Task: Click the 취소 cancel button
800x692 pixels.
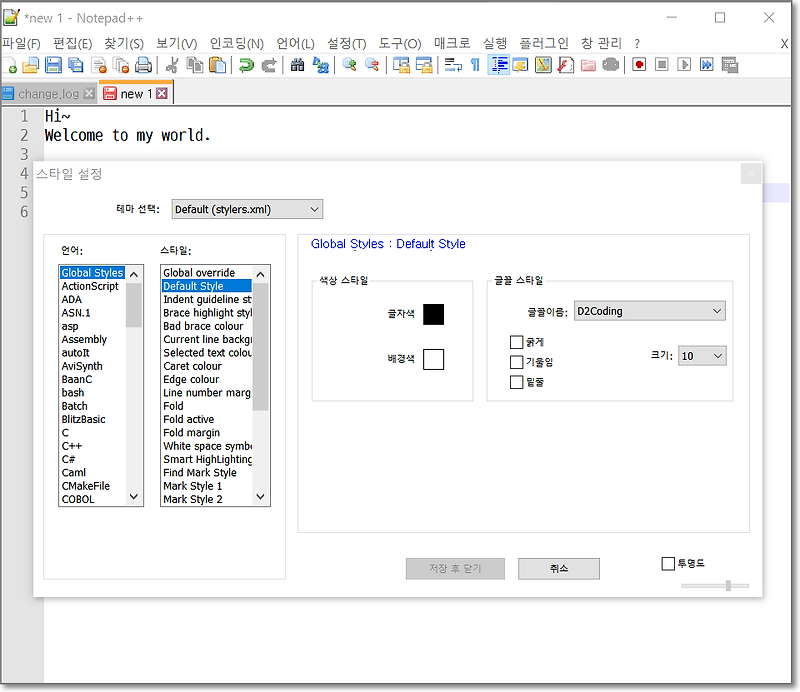Action: point(559,569)
